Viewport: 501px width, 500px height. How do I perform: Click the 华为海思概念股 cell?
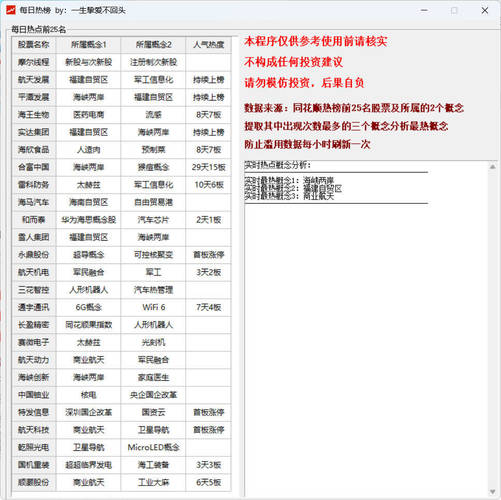[x=88, y=220]
